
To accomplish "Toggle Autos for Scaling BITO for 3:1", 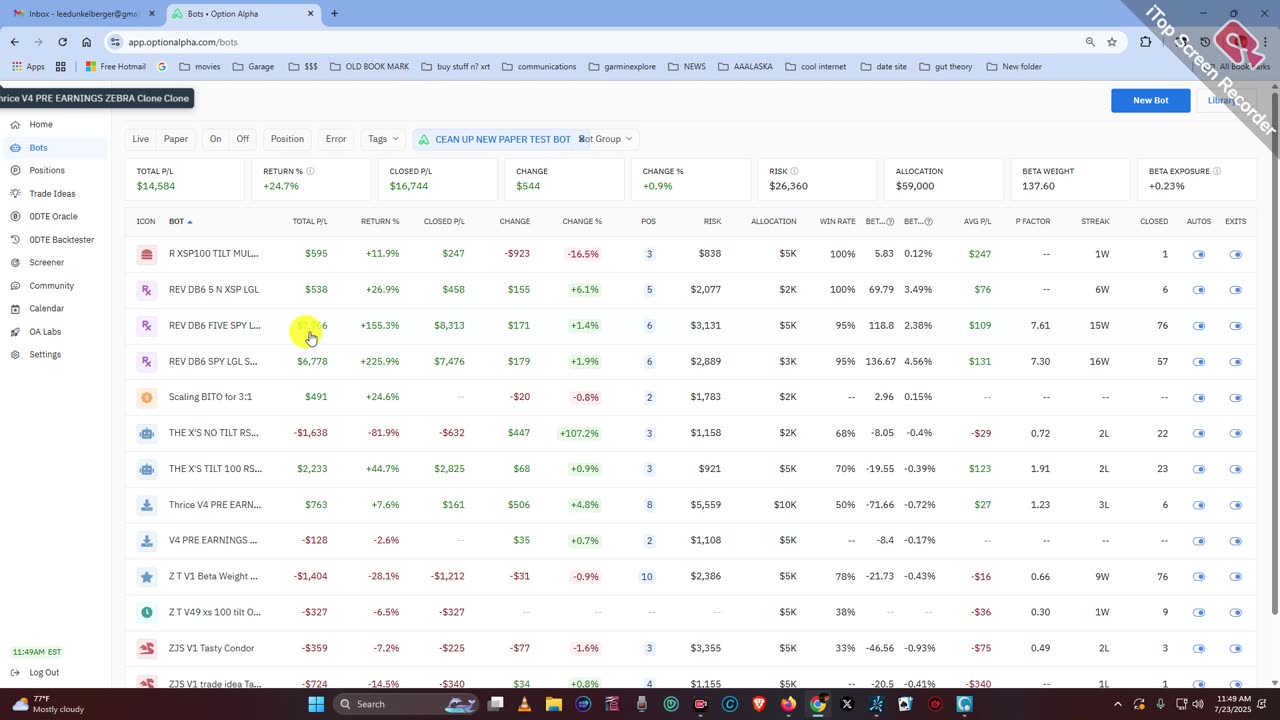I will tap(1199, 397).
